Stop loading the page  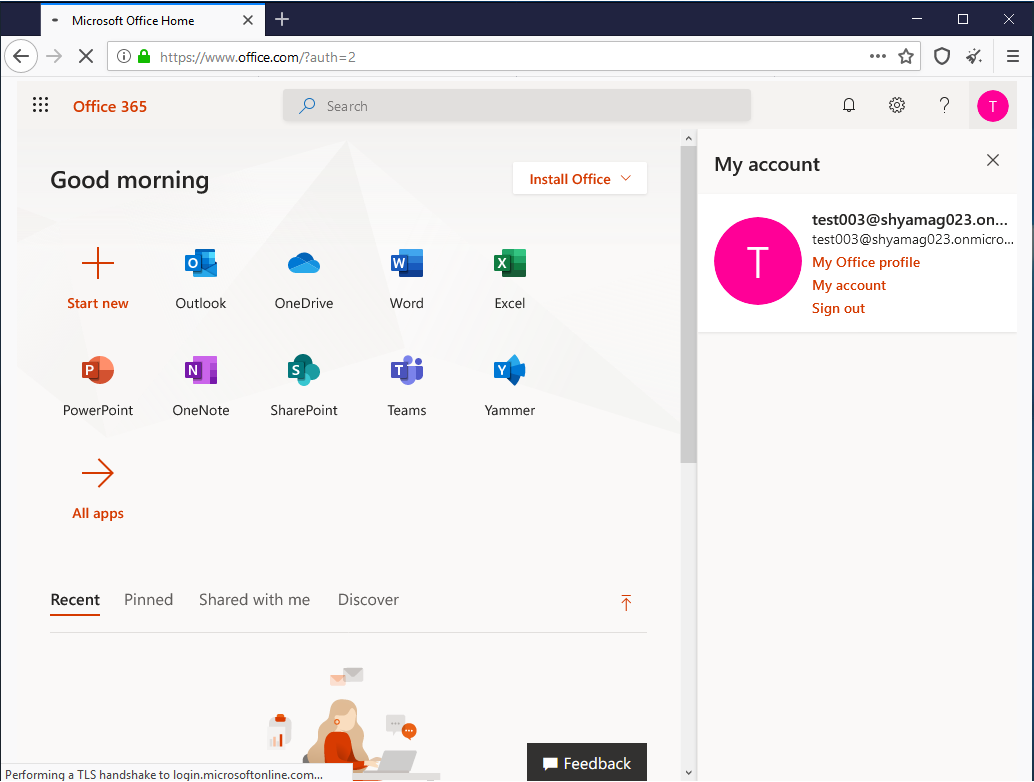pos(86,57)
